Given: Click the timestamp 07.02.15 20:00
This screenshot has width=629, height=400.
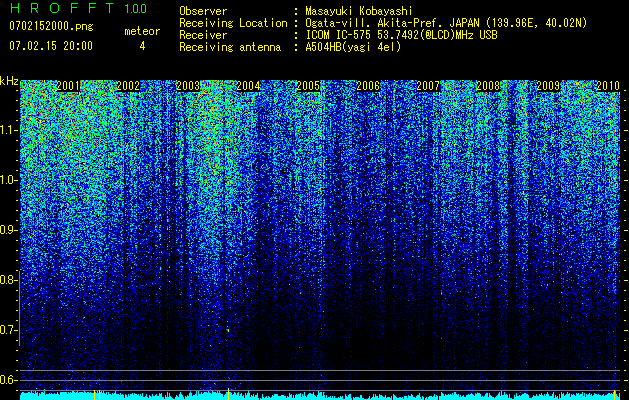Looking at the screenshot, I should 51,45.
